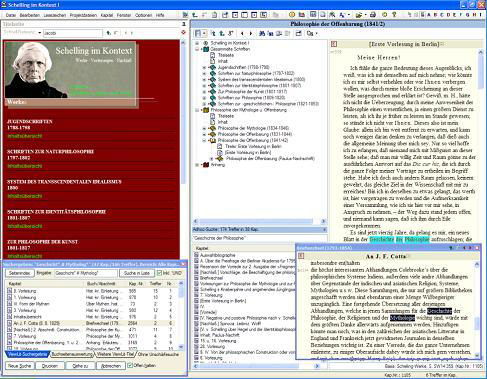Open the Lesezeichen menu

[55, 15]
